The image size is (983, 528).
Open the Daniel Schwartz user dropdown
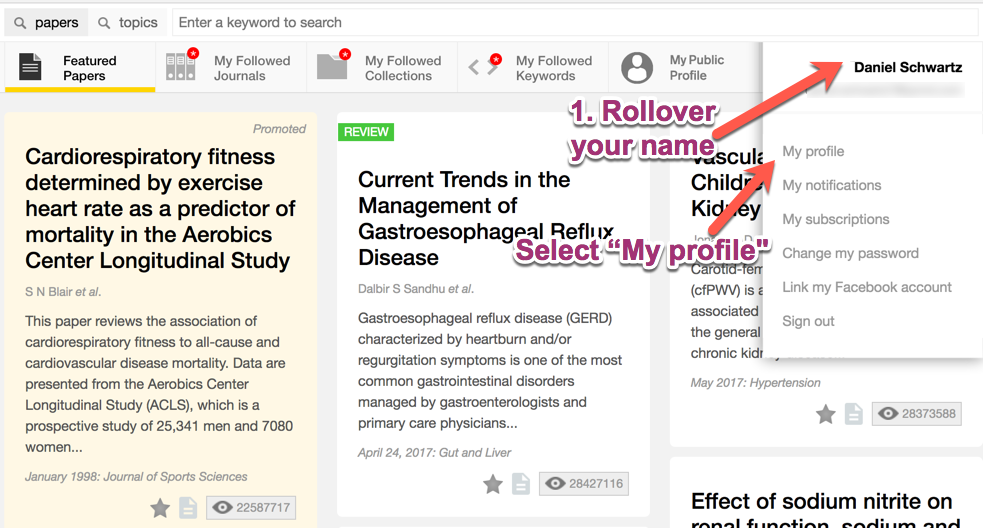point(907,68)
